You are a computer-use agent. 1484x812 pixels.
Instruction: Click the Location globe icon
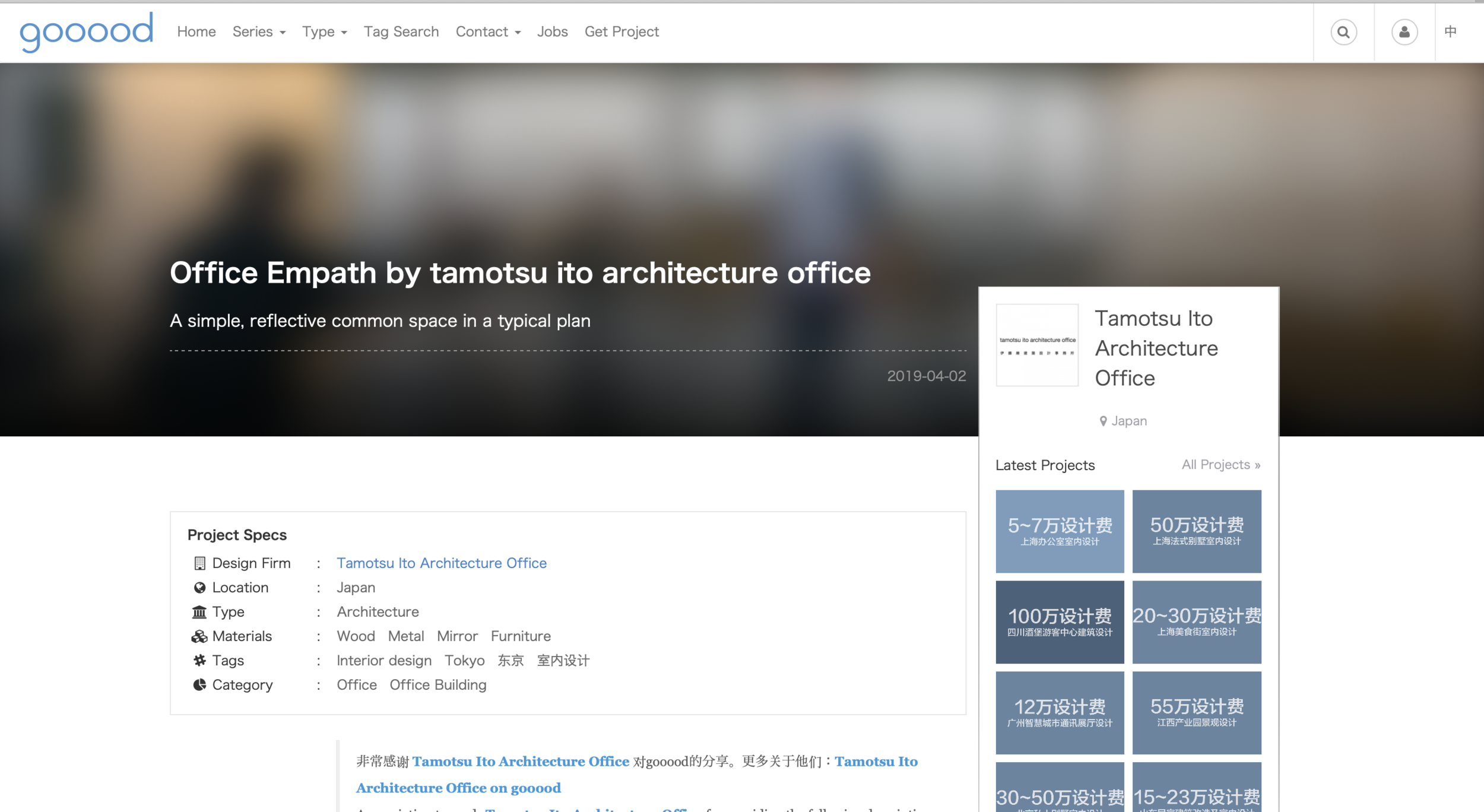click(x=199, y=587)
